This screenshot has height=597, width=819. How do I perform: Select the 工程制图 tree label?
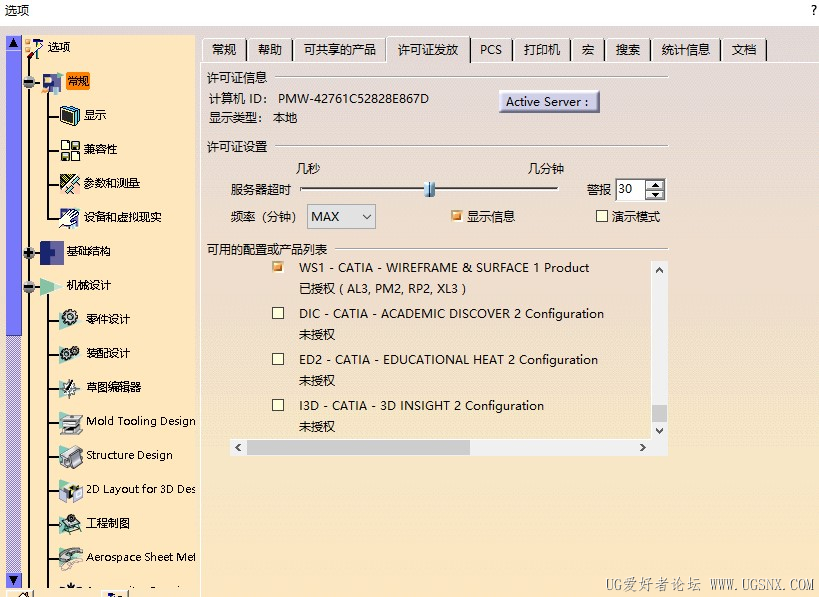pos(108,523)
